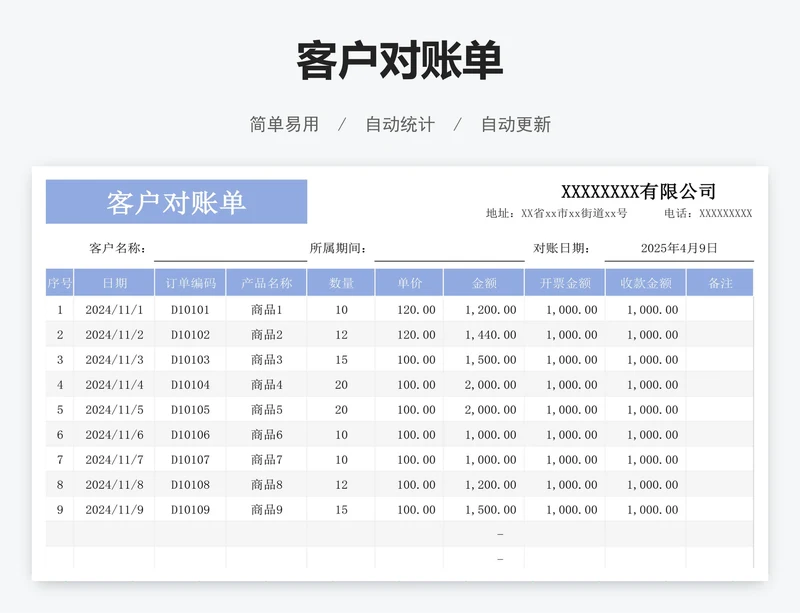Click the 开票金额 column header
The height and width of the screenshot is (613, 800).
pos(565,283)
